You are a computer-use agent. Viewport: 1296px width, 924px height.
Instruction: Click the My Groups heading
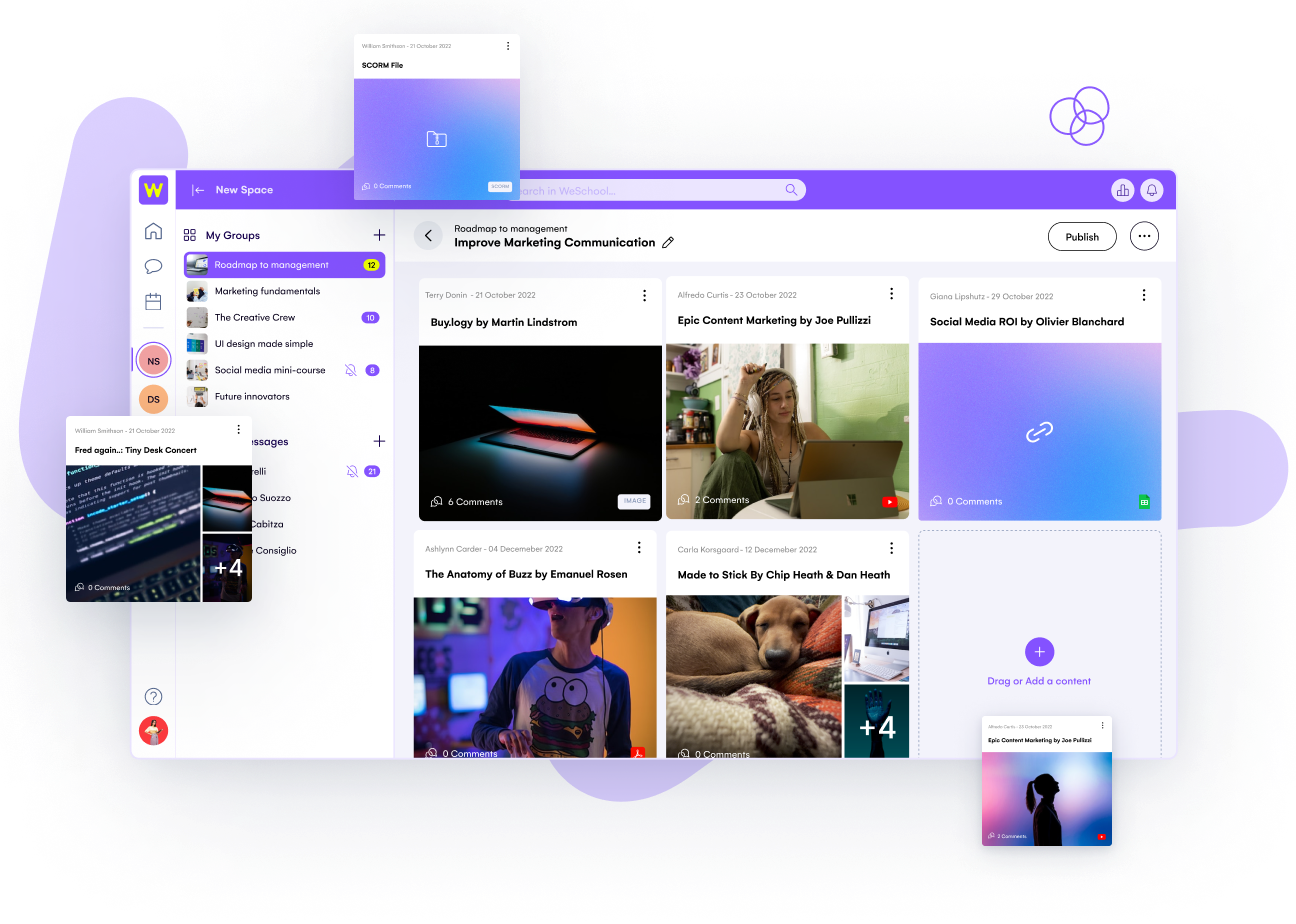point(233,235)
